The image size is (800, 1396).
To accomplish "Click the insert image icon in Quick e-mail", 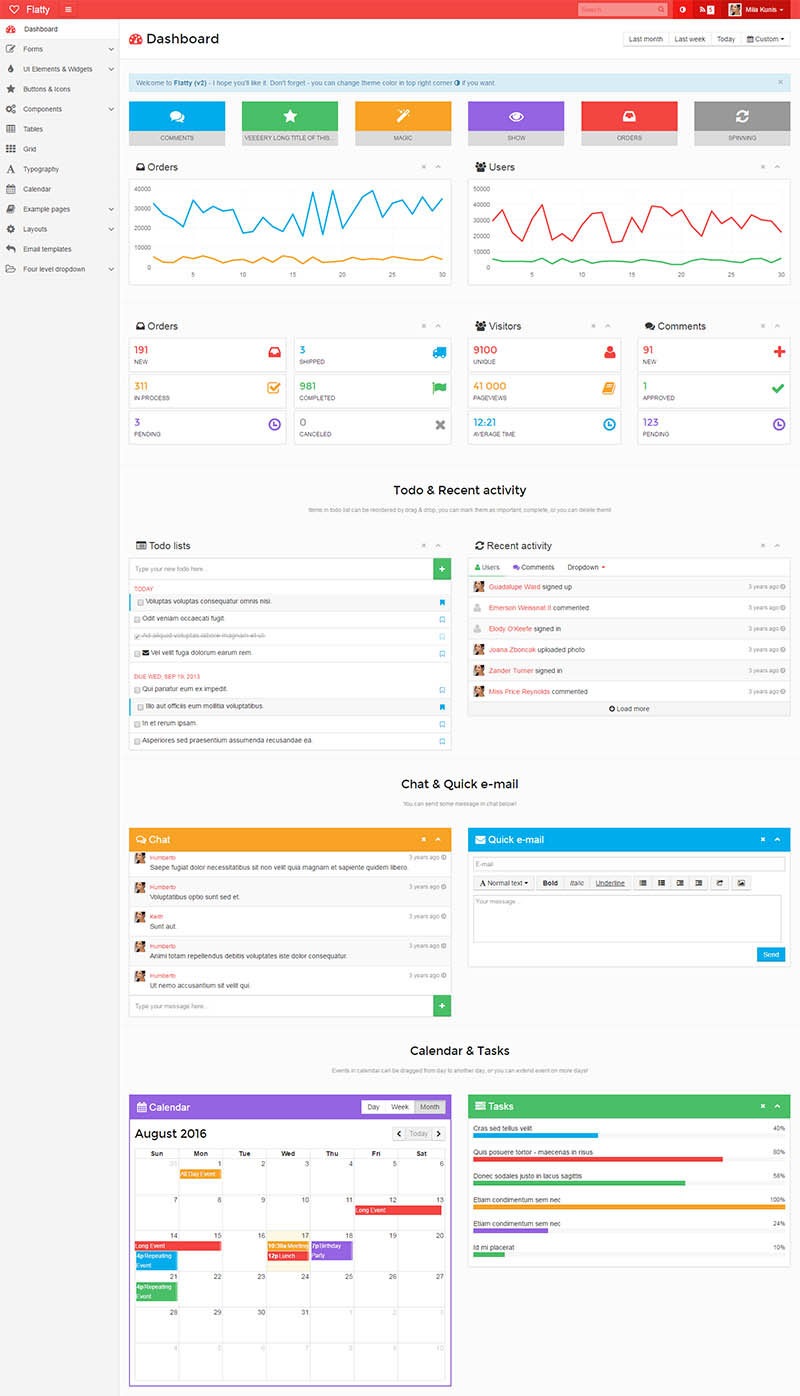I will 741,883.
